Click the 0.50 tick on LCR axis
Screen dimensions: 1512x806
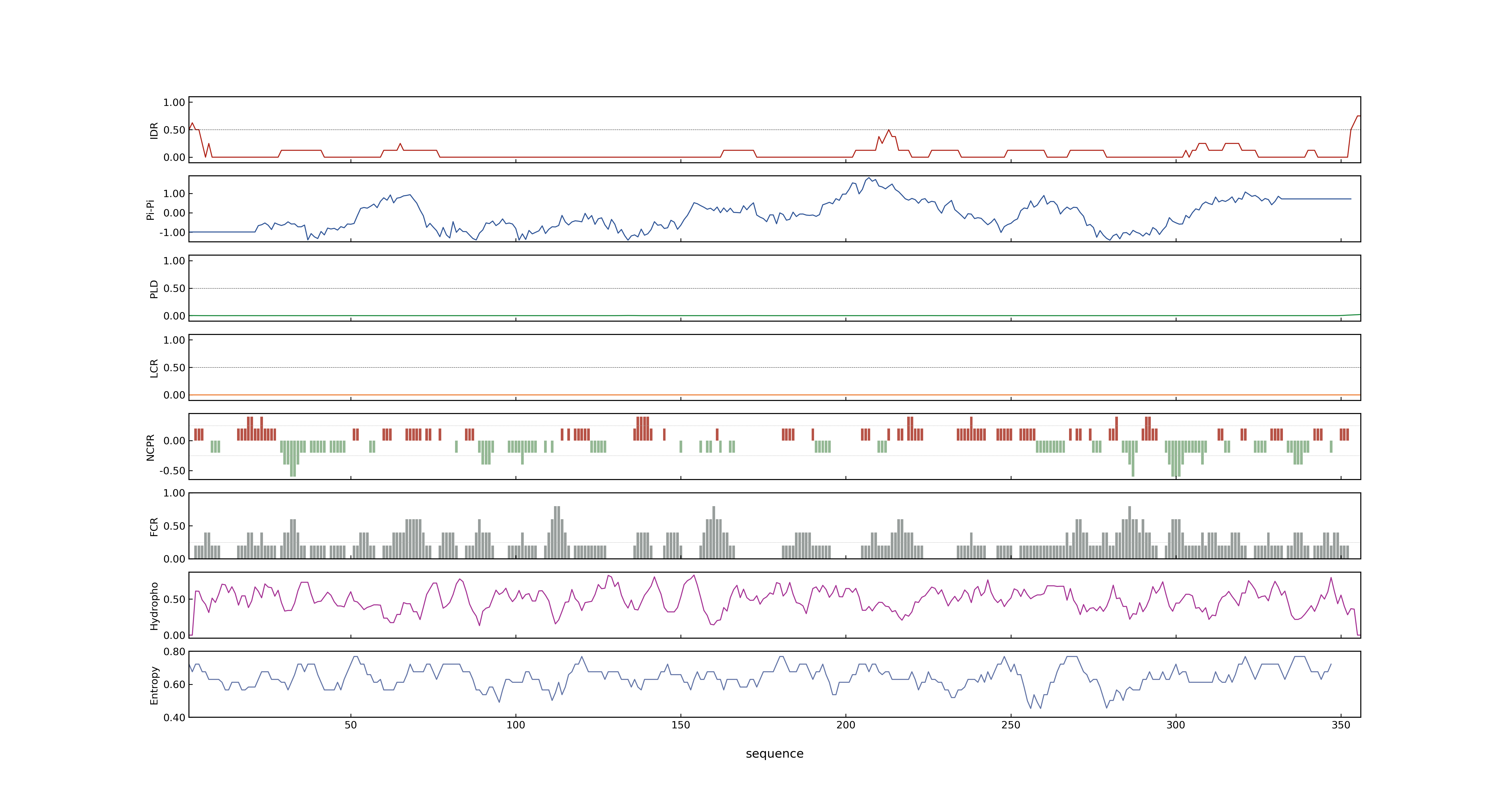pyautogui.click(x=174, y=368)
